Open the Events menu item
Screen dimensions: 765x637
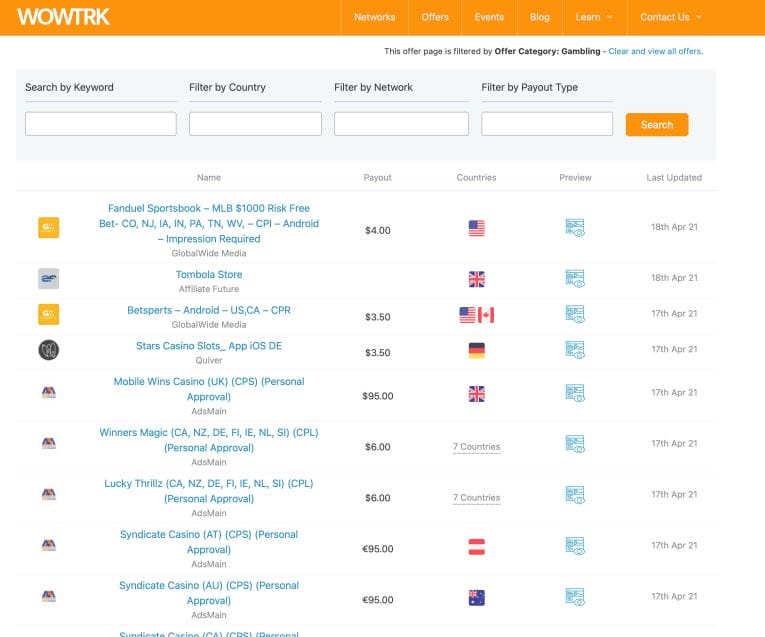(x=489, y=17)
